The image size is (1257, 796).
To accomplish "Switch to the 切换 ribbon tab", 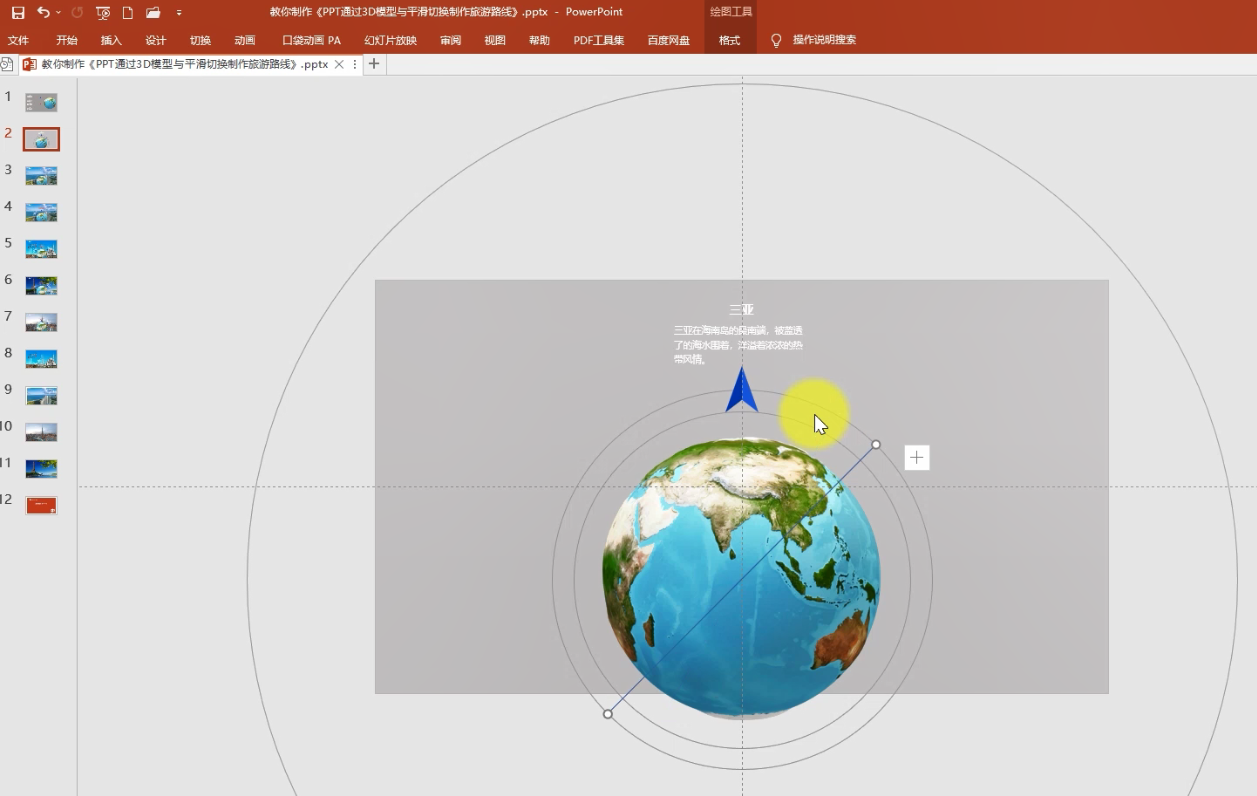I will tap(200, 40).
